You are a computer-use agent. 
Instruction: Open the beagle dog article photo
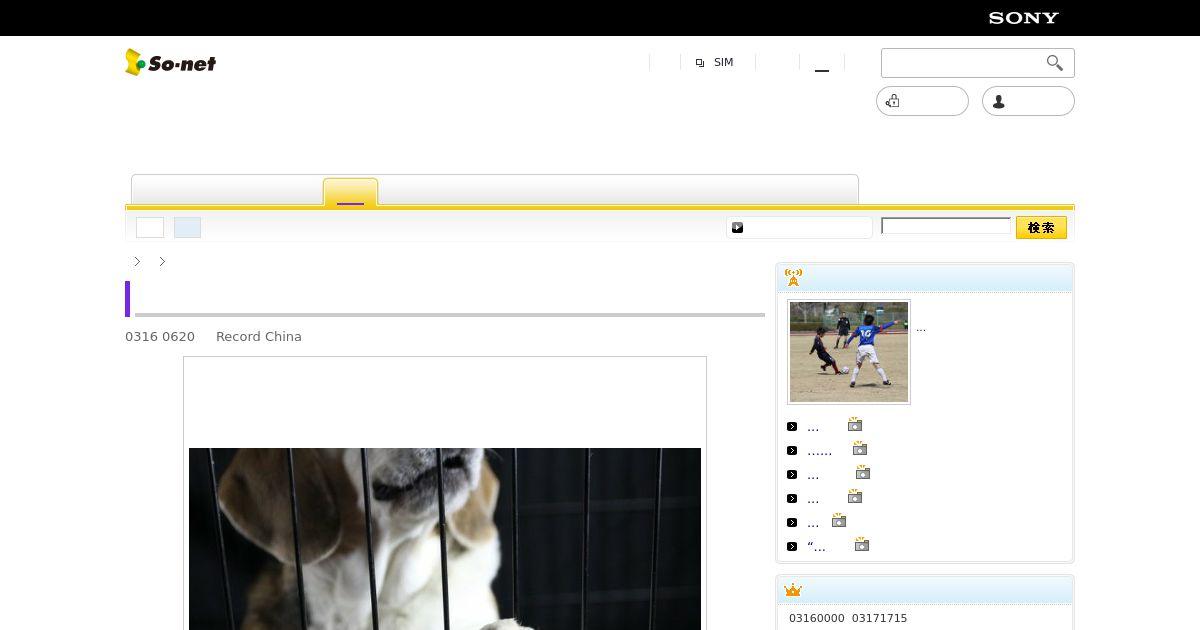point(445,539)
